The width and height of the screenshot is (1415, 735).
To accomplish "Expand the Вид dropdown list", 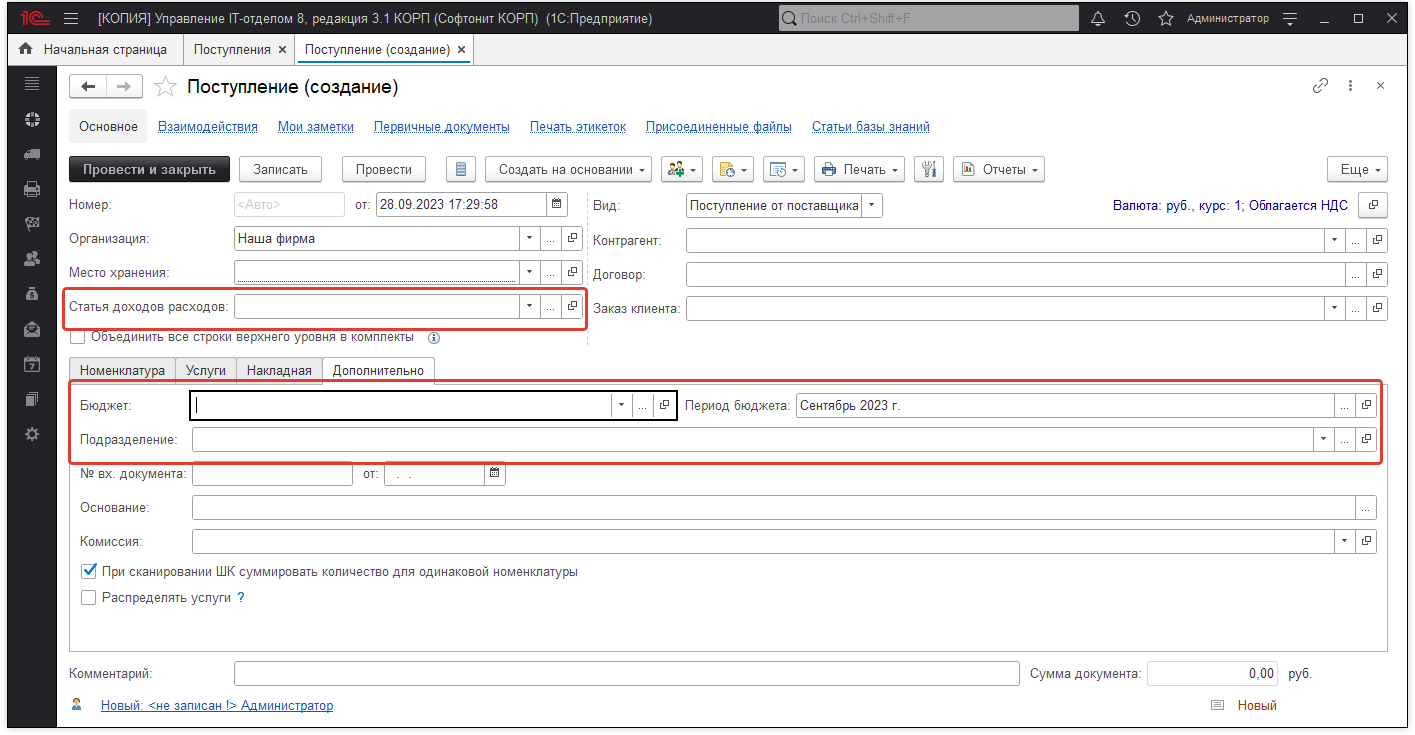I will pos(872,206).
